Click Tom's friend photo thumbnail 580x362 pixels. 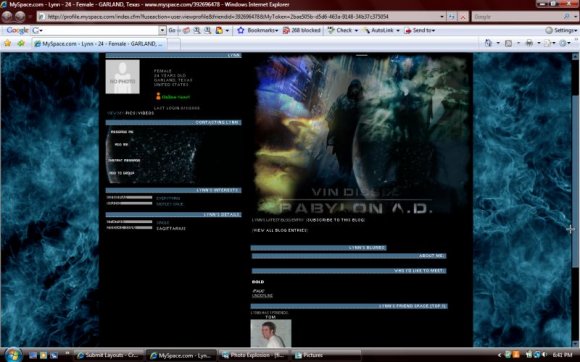pos(271,334)
